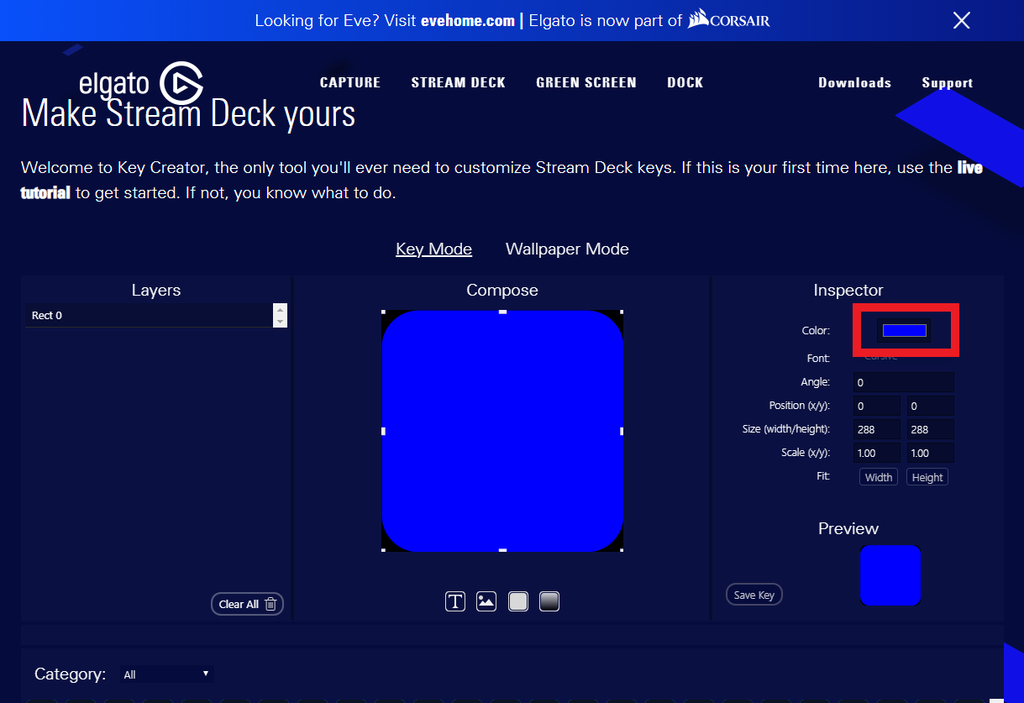The width and height of the screenshot is (1024, 703).
Task: Click the Size width input field
Action: (x=877, y=429)
